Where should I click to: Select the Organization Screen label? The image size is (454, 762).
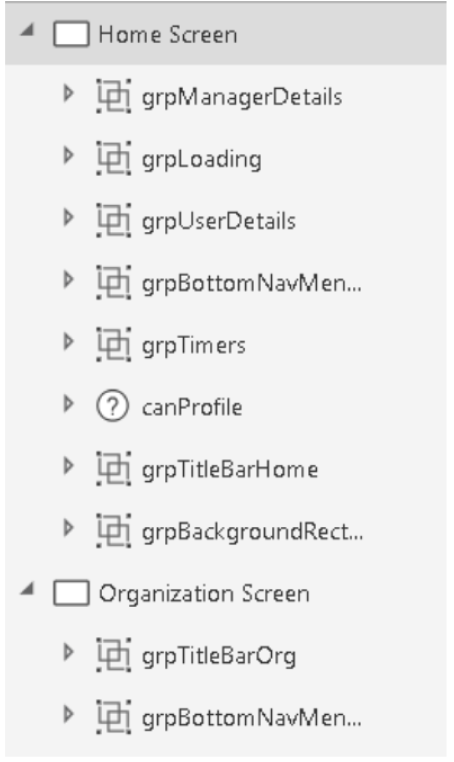tap(204, 594)
